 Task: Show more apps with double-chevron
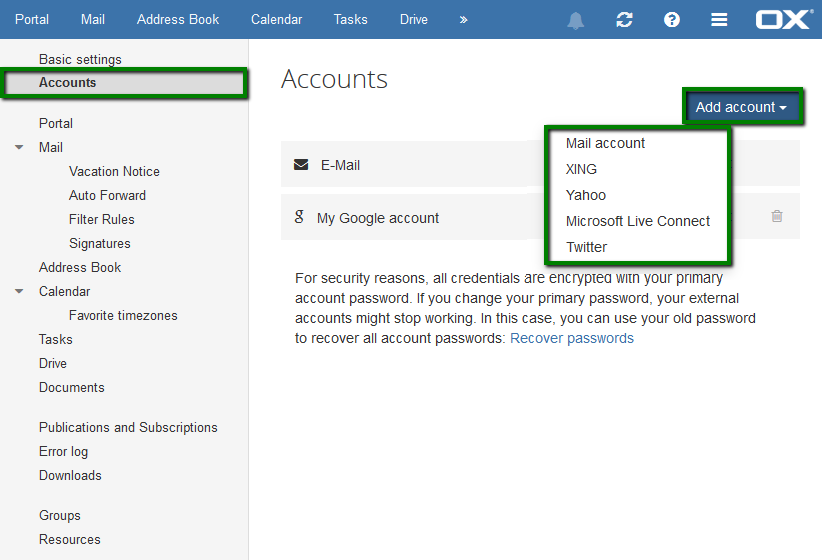pos(463,20)
